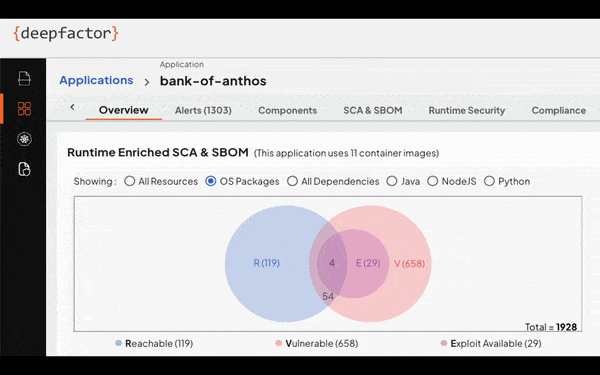Screen dimensions: 600x375
Task: Pick the NodeJS radio option
Action: (x=432, y=181)
